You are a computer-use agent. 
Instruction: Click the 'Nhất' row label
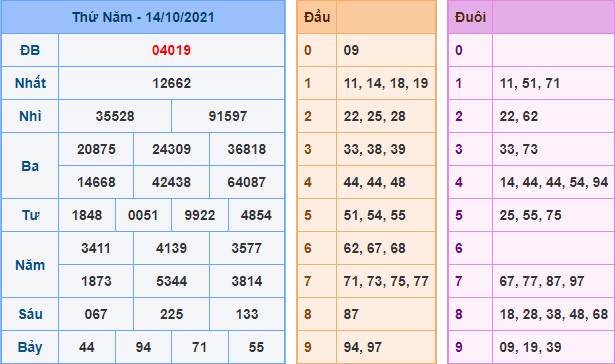tap(30, 83)
